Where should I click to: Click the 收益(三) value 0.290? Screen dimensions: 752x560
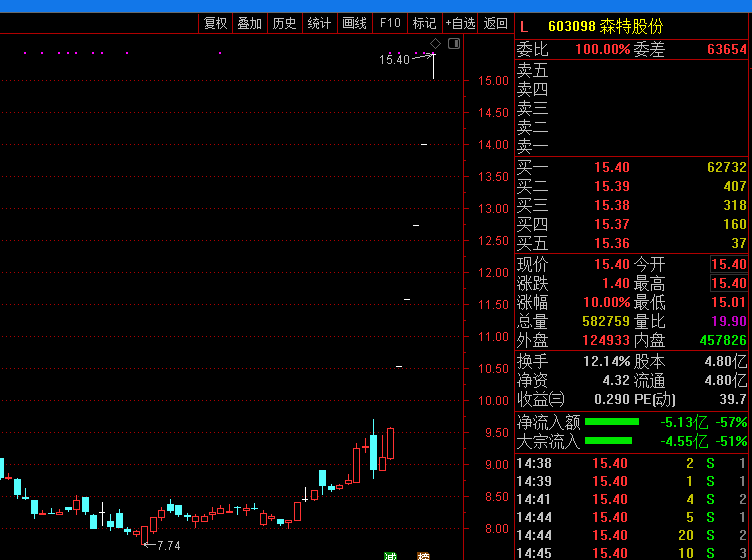click(x=611, y=399)
